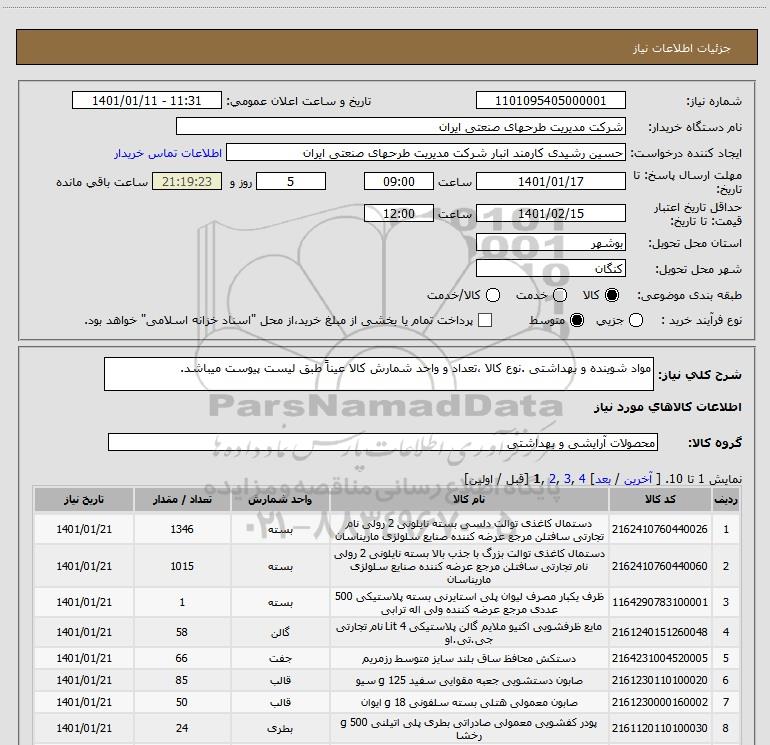Screen dimensions: 770x745
Task: Select the خدمت radio button
Action: click(560, 295)
